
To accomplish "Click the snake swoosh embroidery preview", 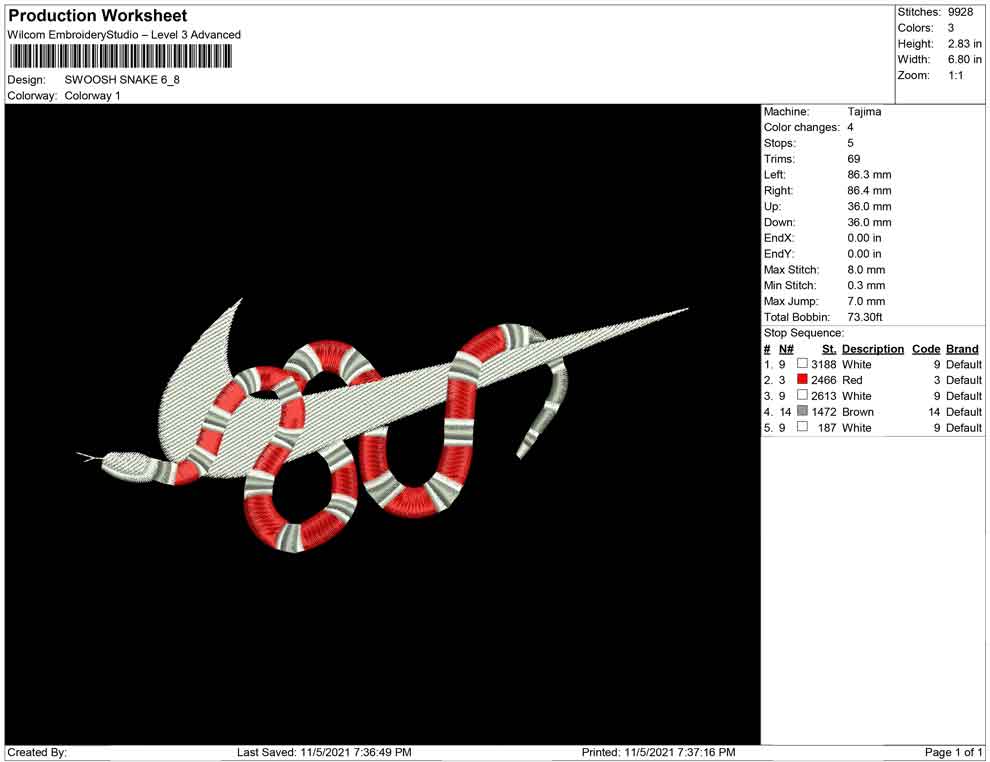I will click(382, 424).
